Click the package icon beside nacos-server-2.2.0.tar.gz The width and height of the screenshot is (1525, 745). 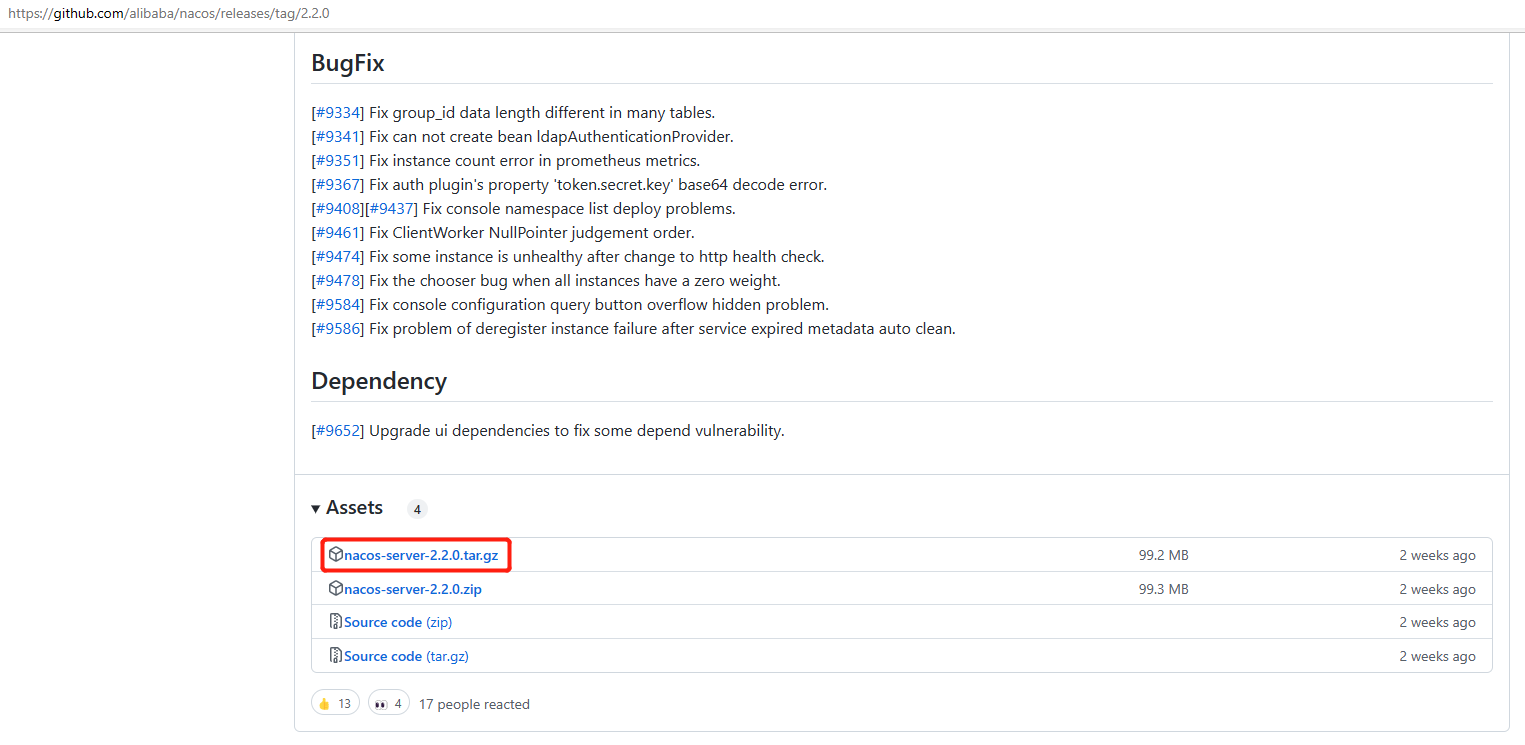click(x=336, y=554)
